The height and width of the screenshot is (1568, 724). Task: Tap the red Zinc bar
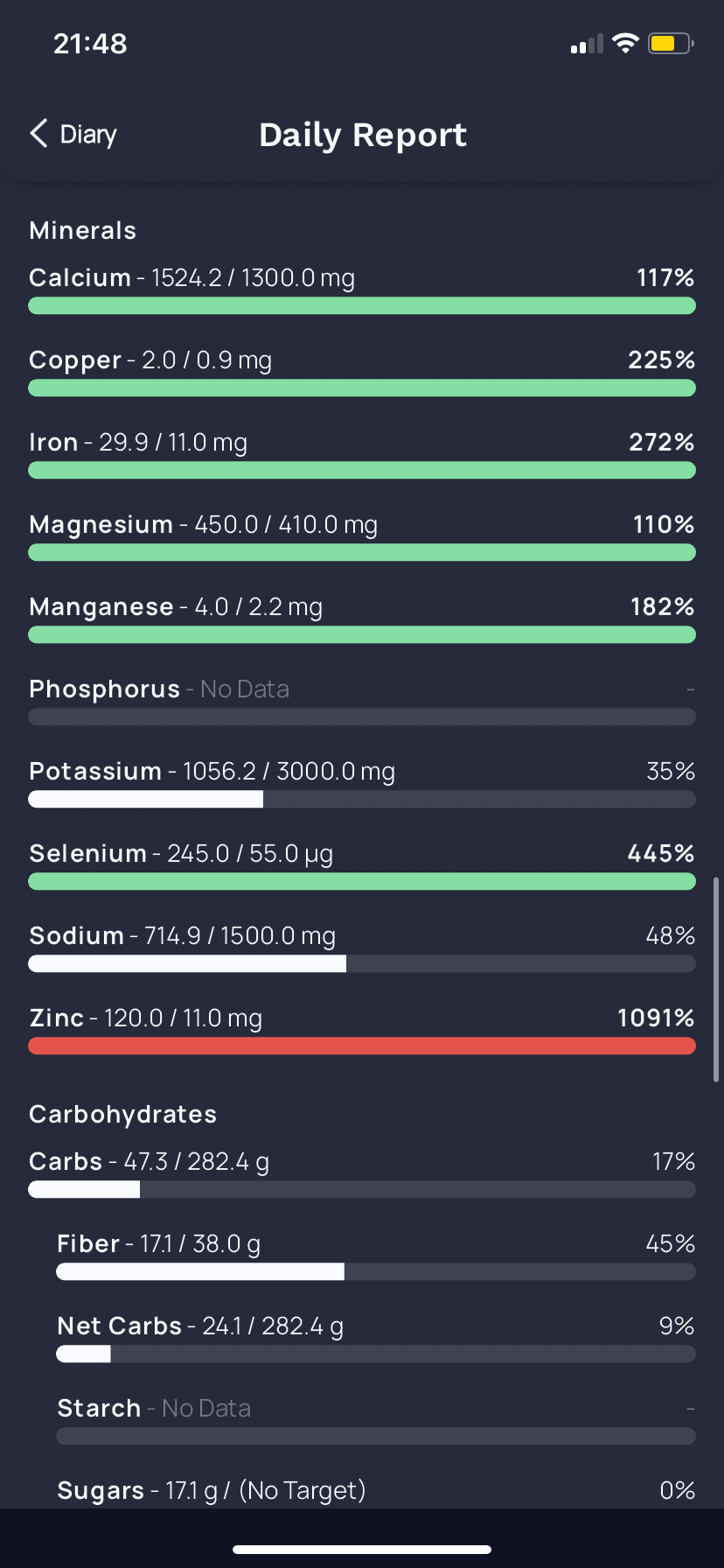coord(362,1046)
